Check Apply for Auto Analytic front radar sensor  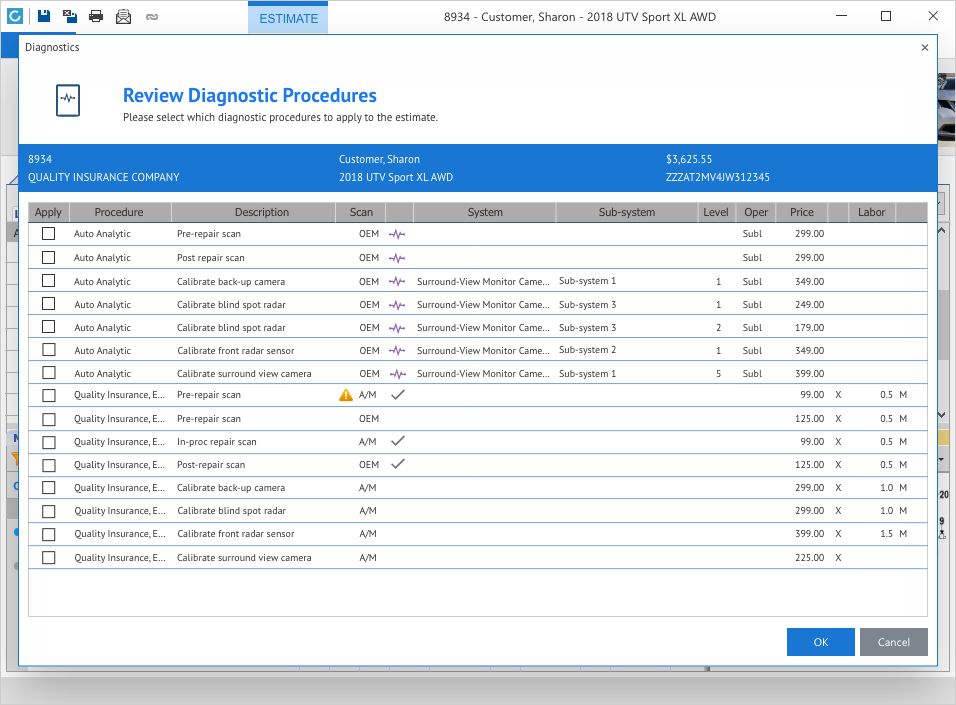tap(49, 349)
